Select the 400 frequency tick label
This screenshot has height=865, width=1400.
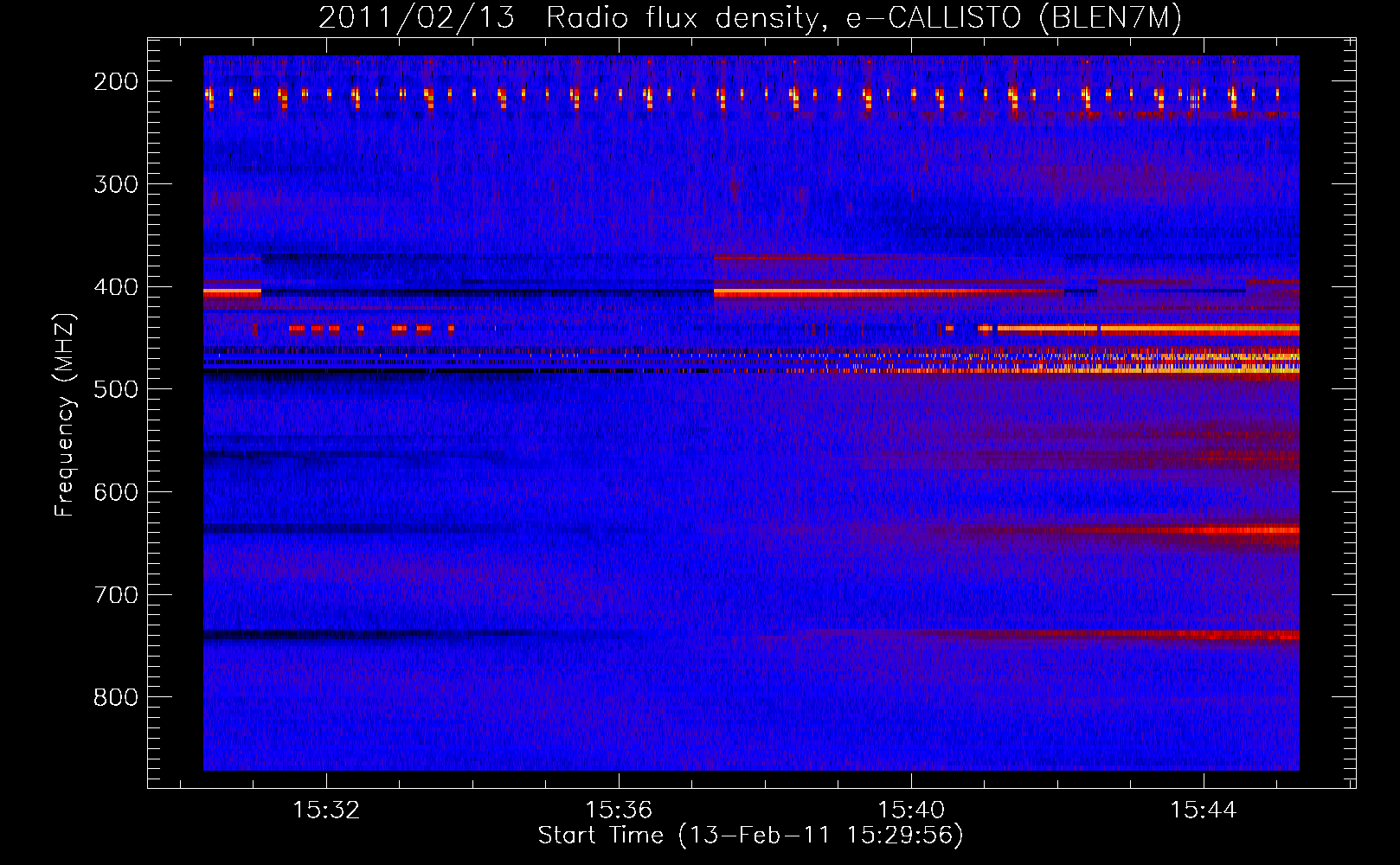[116, 287]
